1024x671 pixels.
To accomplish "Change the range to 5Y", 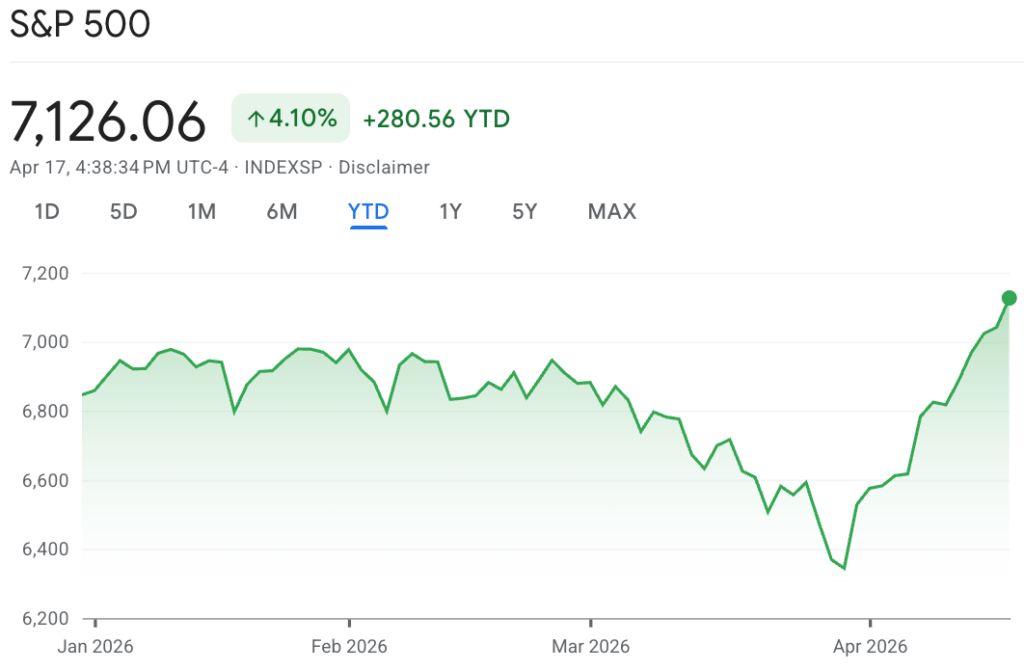I will [x=525, y=212].
